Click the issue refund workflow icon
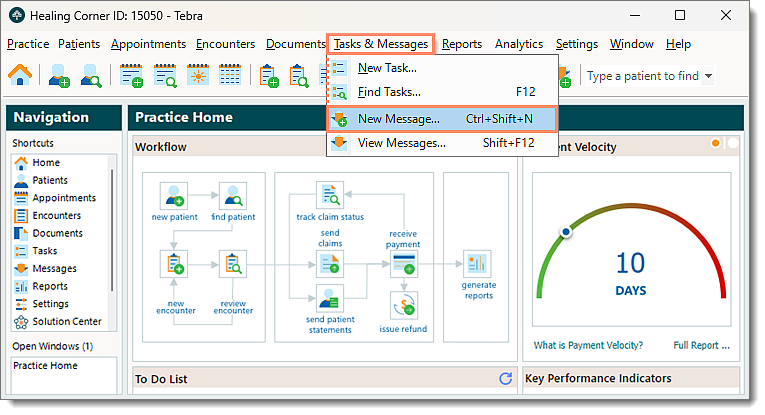 tap(403, 305)
